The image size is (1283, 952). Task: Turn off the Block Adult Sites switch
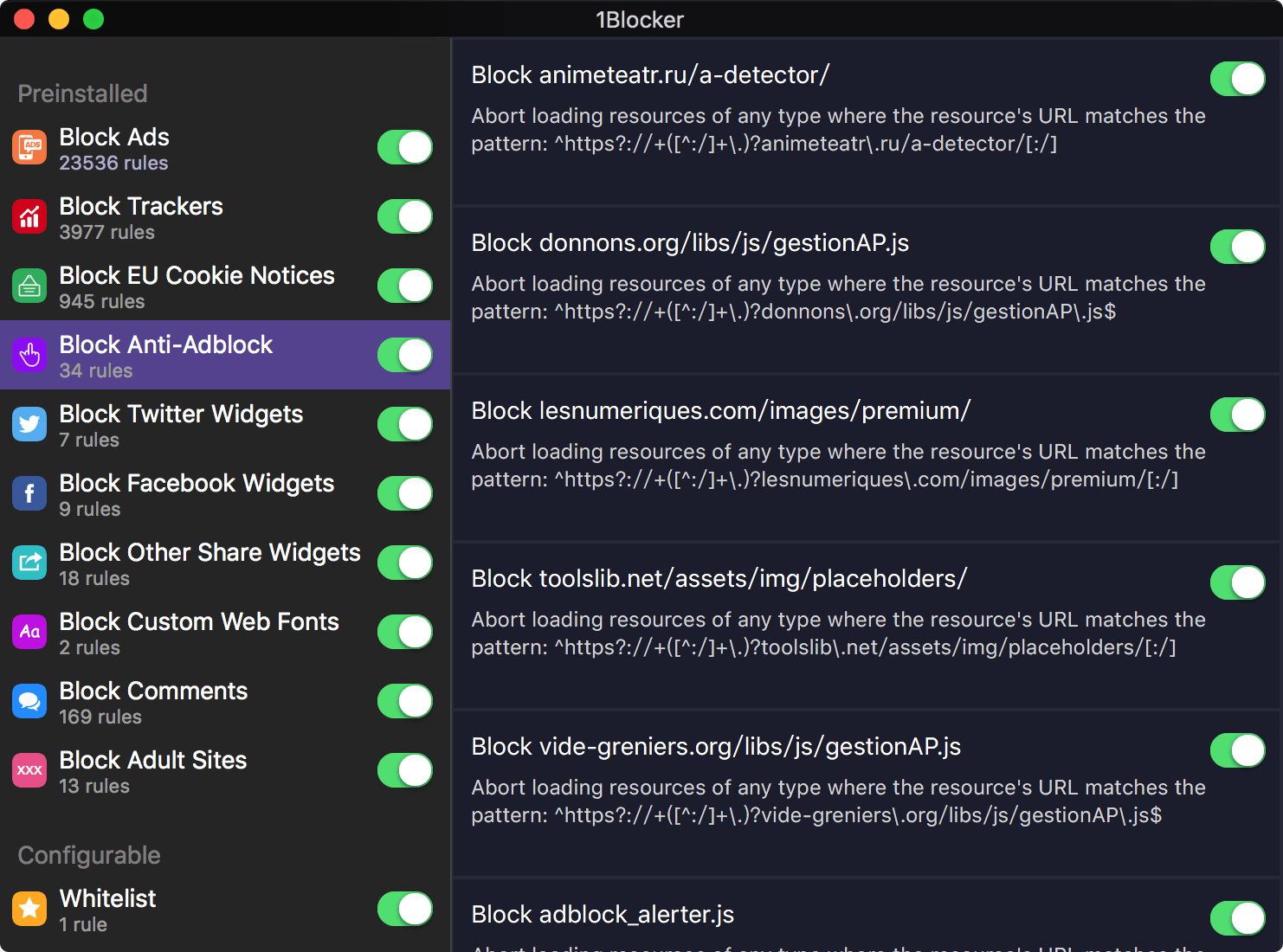click(405, 770)
